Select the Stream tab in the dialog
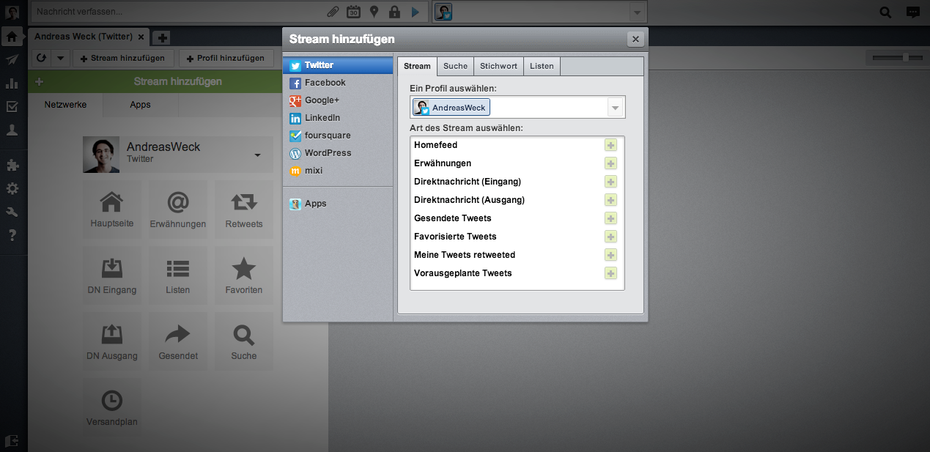Screen dimensions: 930x452 tap(417, 66)
